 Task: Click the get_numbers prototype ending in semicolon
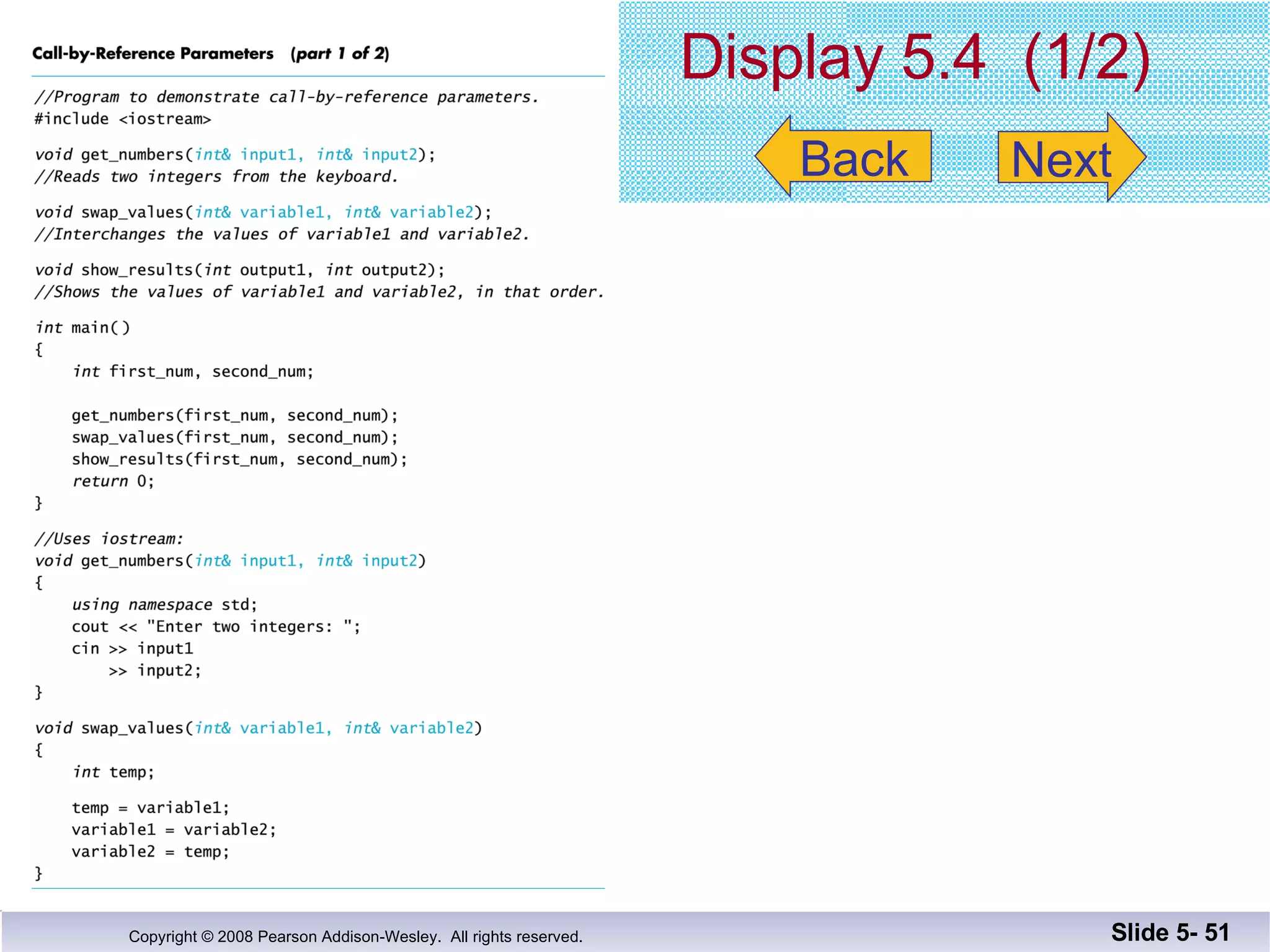(235, 155)
